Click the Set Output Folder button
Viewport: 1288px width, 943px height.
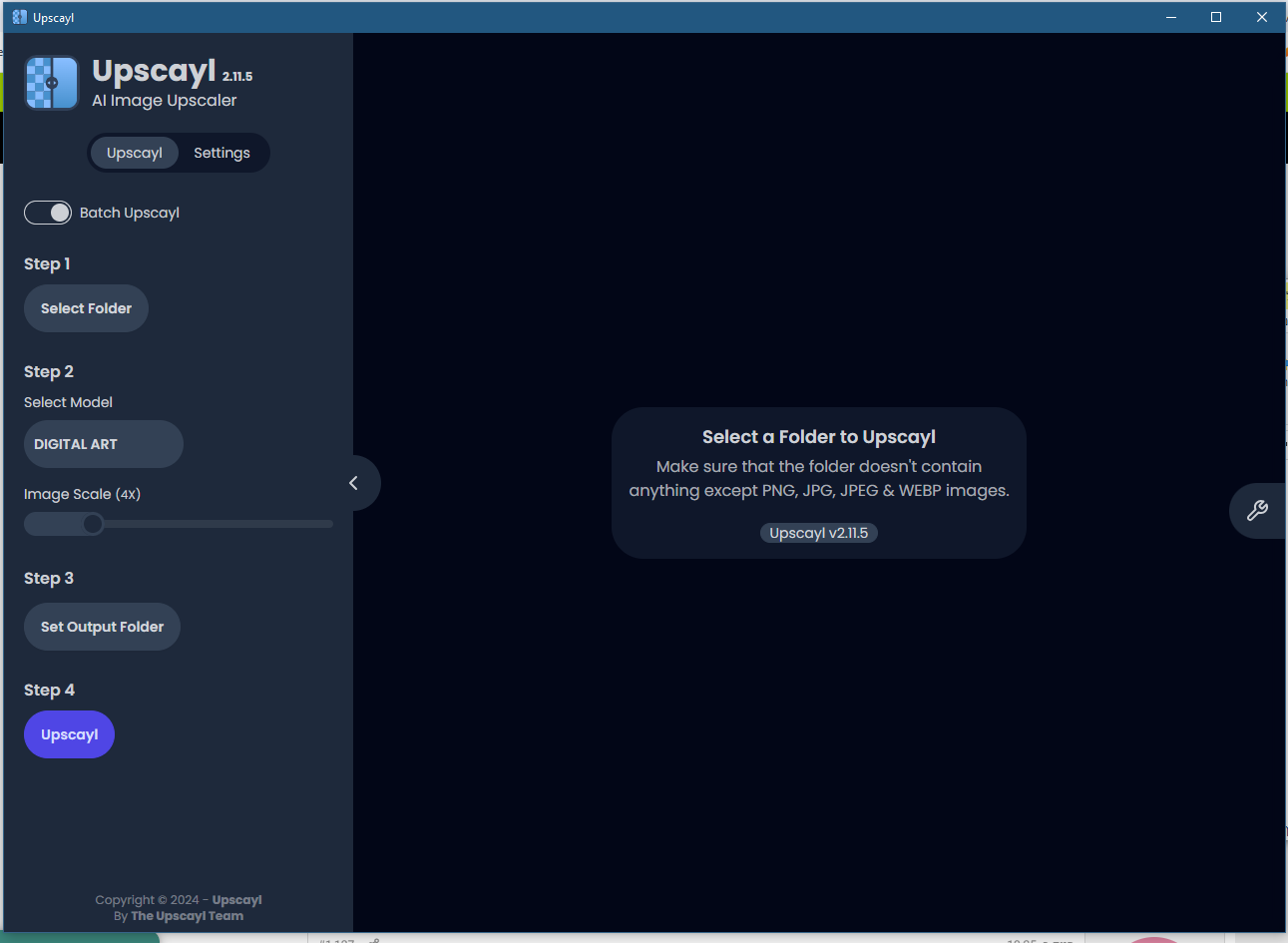(x=102, y=627)
